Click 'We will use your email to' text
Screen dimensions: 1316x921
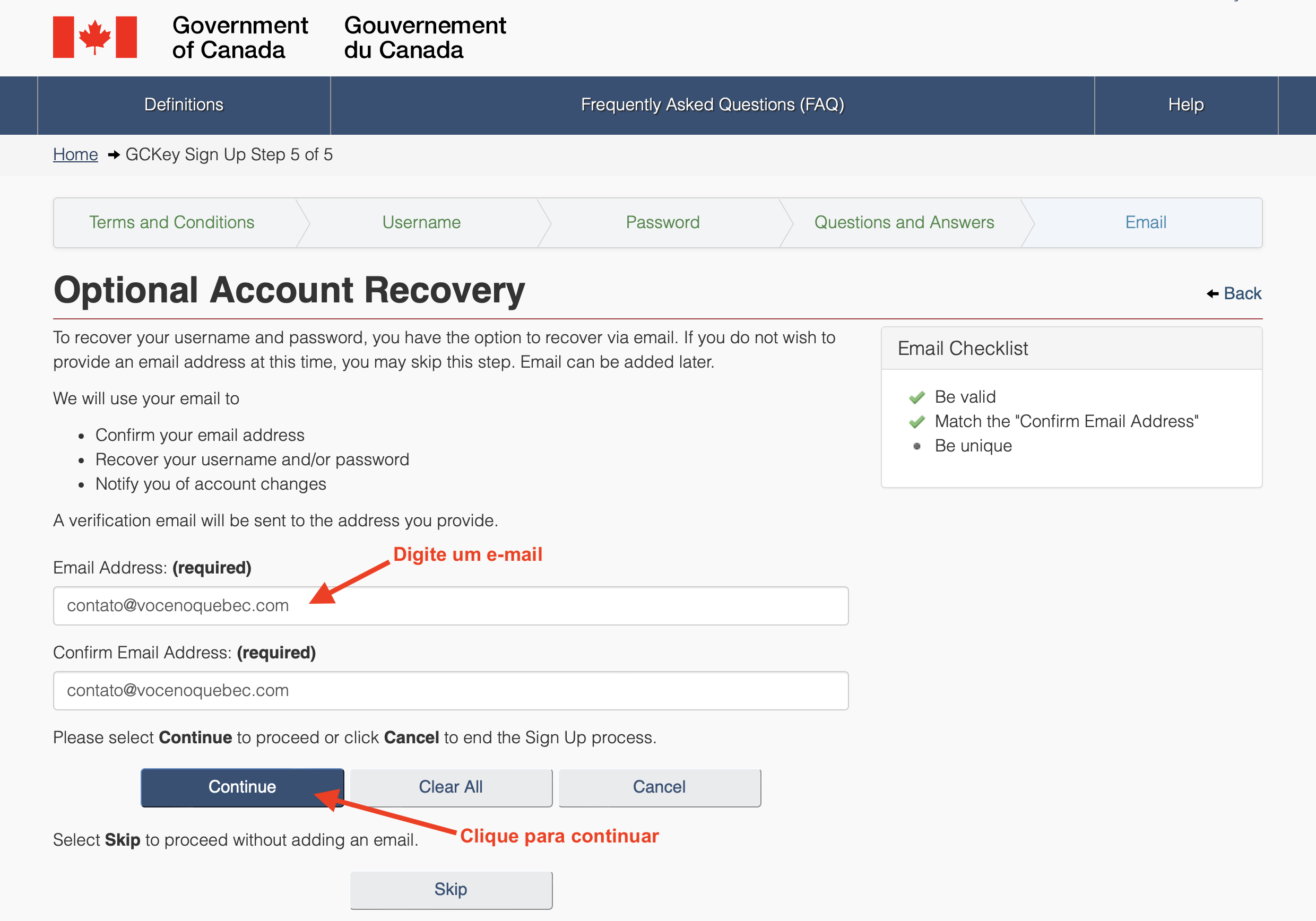click(145, 399)
